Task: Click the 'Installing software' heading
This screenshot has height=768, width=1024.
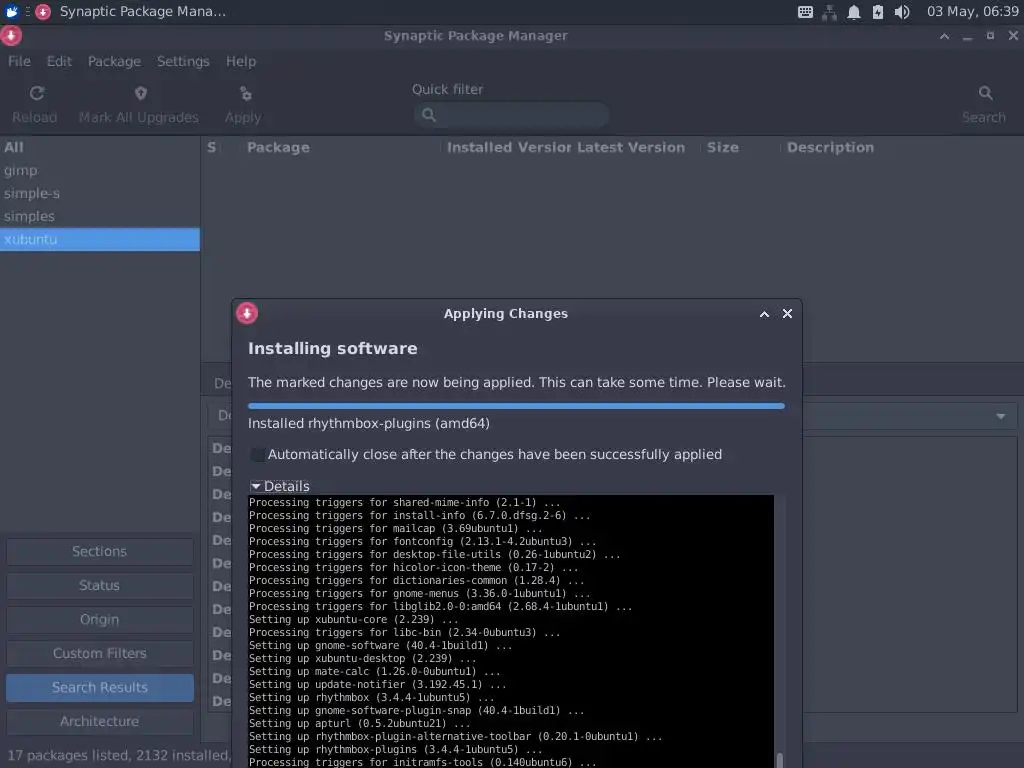Action: tap(332, 348)
